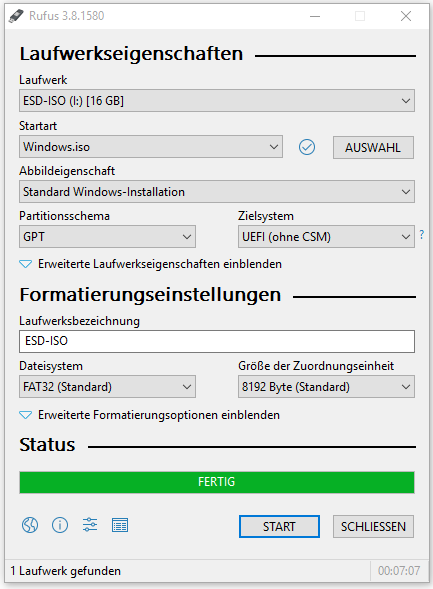The width and height of the screenshot is (433, 589).
Task: Click the green FERTIG progress bar
Action: (217, 482)
